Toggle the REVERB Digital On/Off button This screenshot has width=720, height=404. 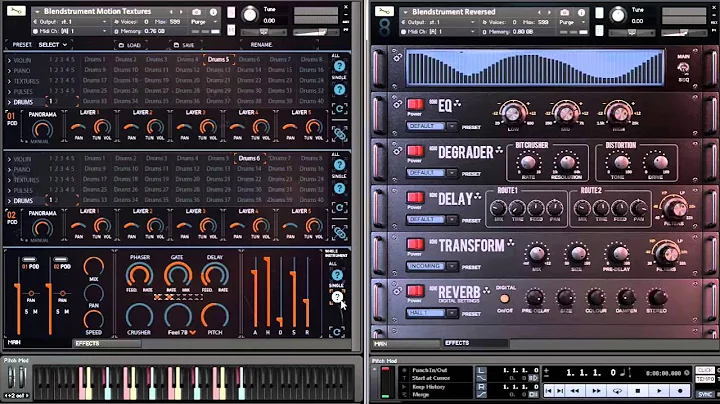pyautogui.click(x=505, y=299)
